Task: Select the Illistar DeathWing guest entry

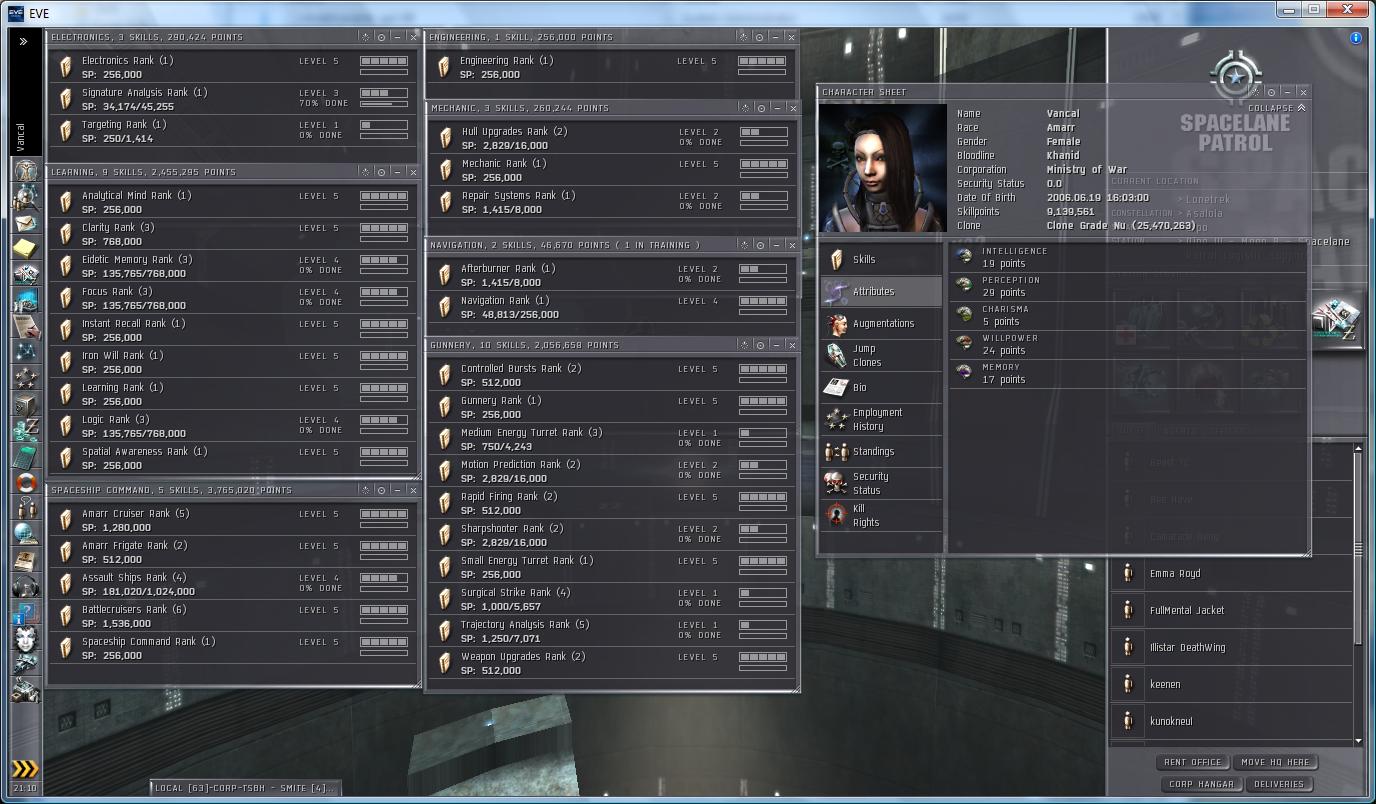Action: click(x=1232, y=647)
